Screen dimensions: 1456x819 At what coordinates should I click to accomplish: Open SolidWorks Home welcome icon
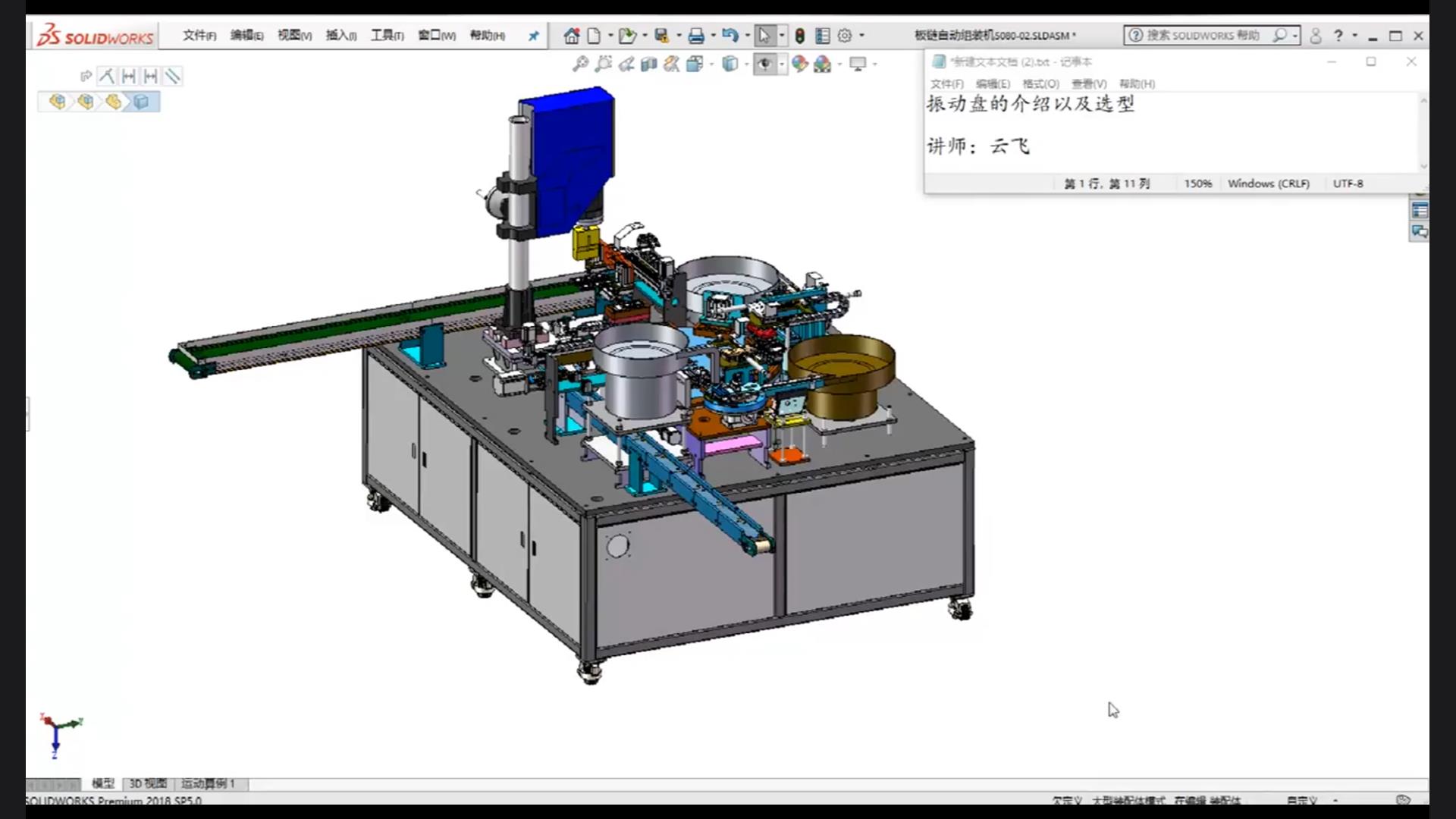tap(571, 36)
